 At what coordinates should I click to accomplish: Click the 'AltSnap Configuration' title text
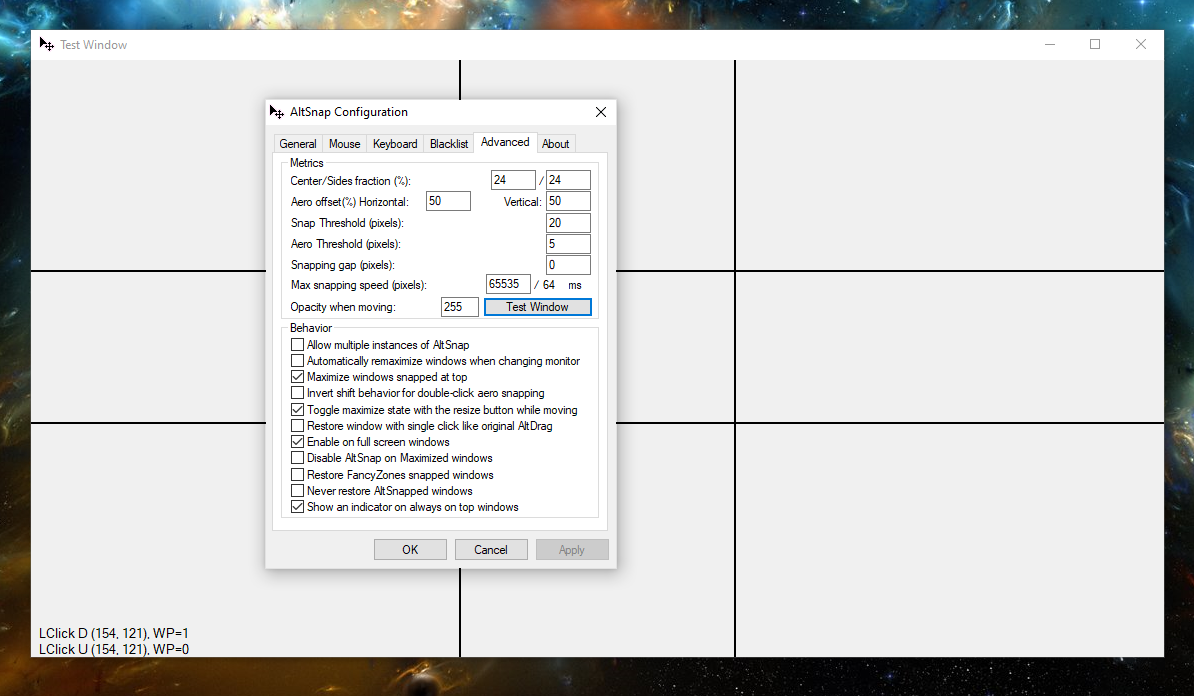[x=349, y=112]
